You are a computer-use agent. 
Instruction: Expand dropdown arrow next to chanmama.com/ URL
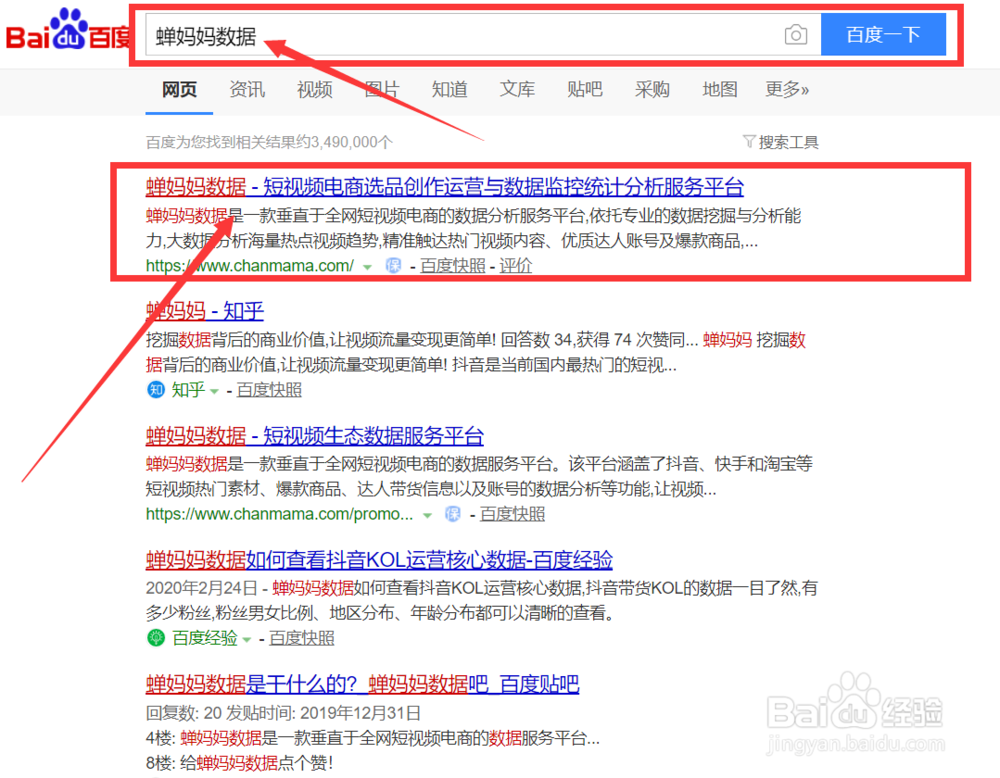tap(367, 267)
